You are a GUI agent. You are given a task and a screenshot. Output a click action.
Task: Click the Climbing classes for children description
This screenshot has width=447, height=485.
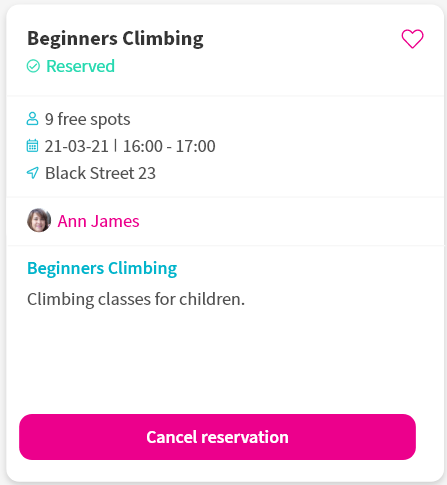point(136,299)
